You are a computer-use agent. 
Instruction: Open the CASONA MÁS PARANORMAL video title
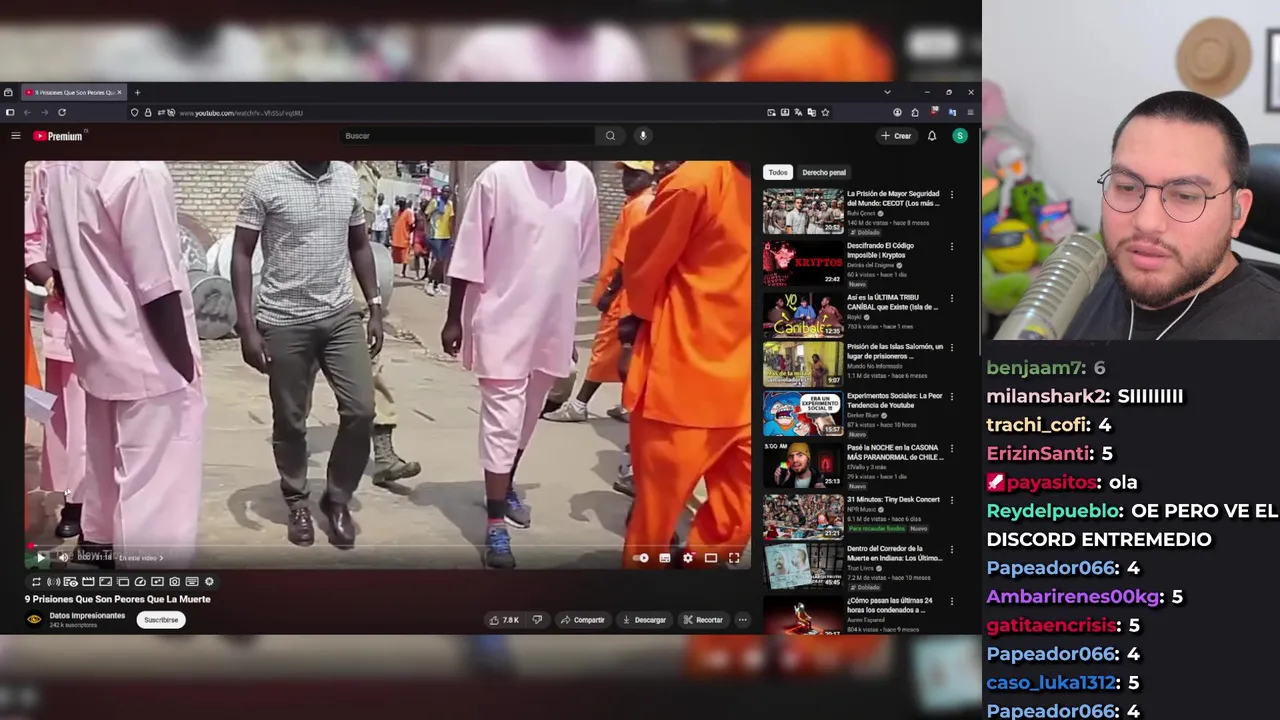pos(893,452)
